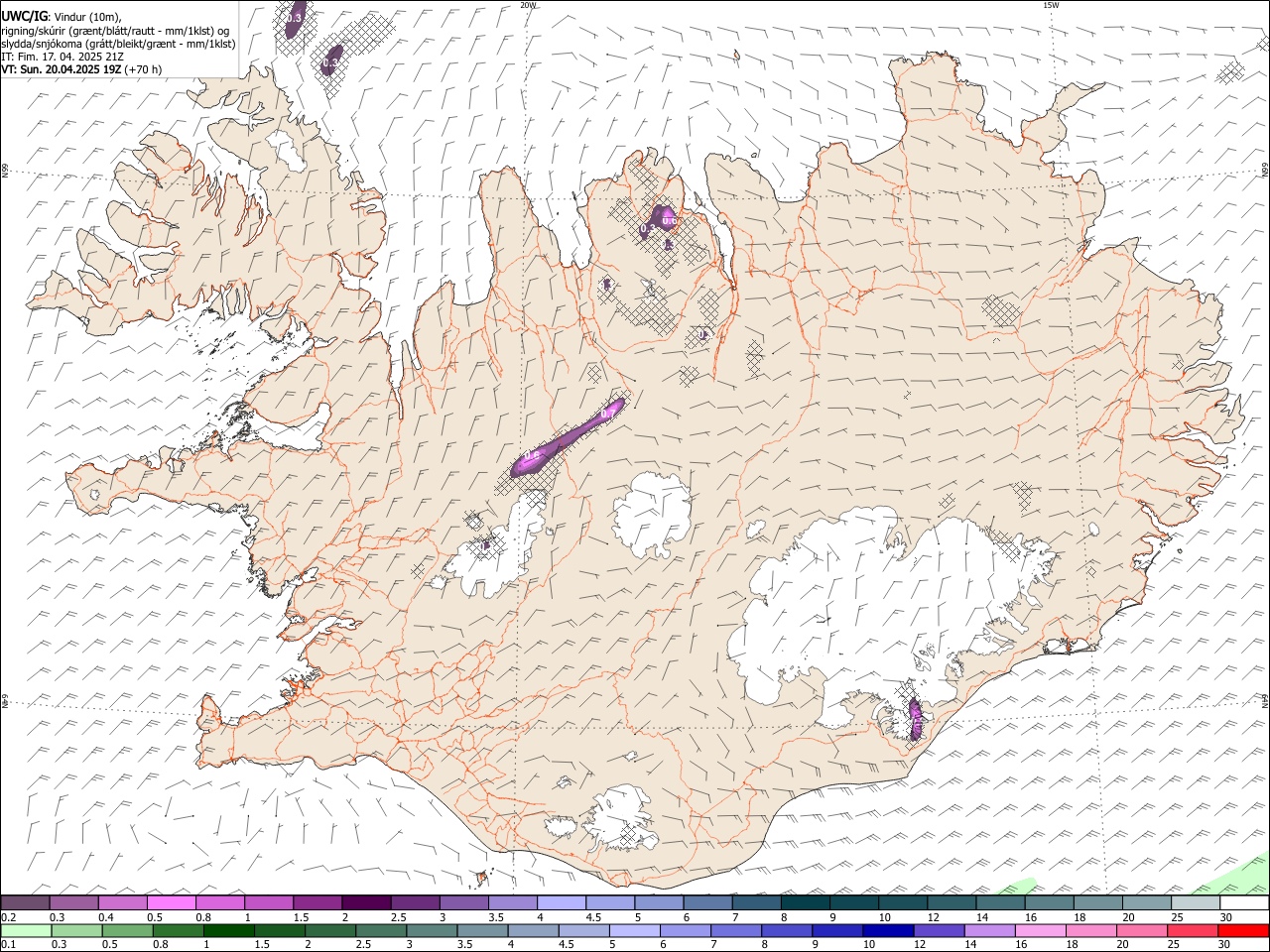Select the palest green 0.1 rain legend swatch
This screenshot has width=1270, height=952.
coord(26,930)
